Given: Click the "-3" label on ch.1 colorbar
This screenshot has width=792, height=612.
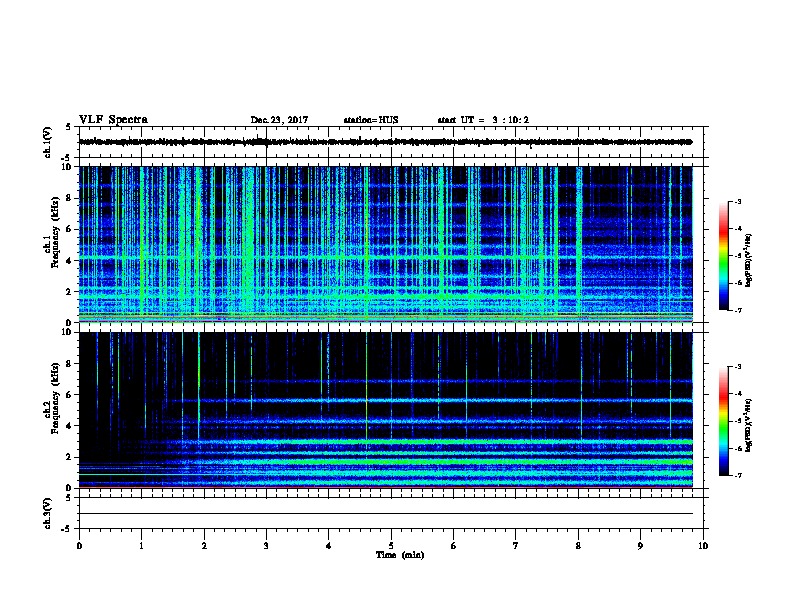Looking at the screenshot, I should point(737,202).
